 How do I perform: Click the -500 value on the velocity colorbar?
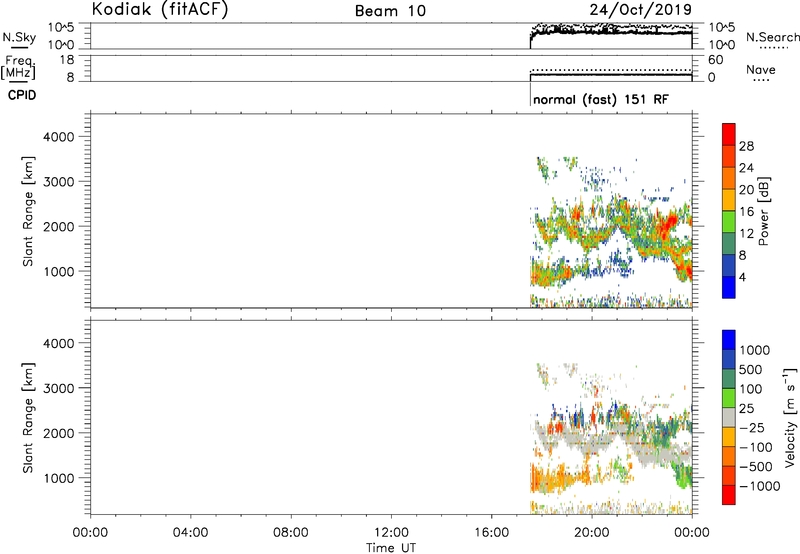[756, 467]
